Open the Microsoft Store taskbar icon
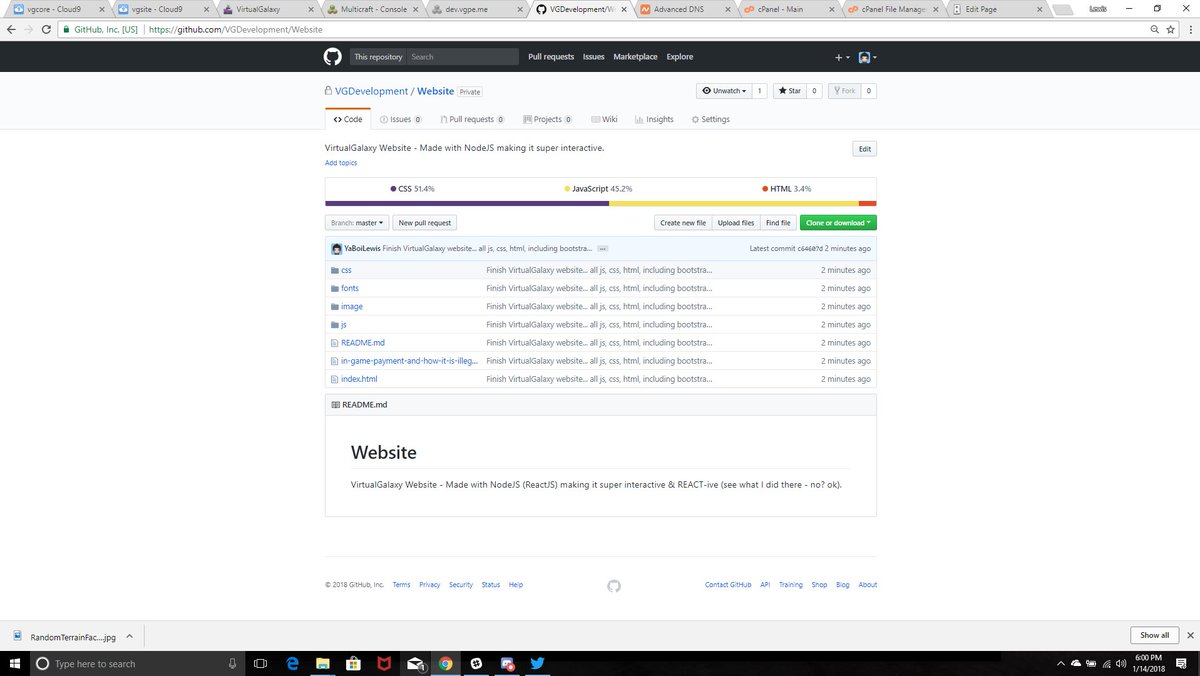Viewport: 1200px width, 676px height. pyautogui.click(x=353, y=663)
